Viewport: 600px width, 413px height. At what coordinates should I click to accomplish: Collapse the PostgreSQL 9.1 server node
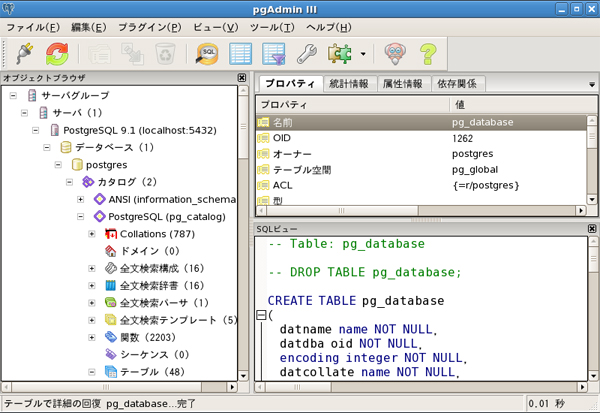tap(36, 130)
